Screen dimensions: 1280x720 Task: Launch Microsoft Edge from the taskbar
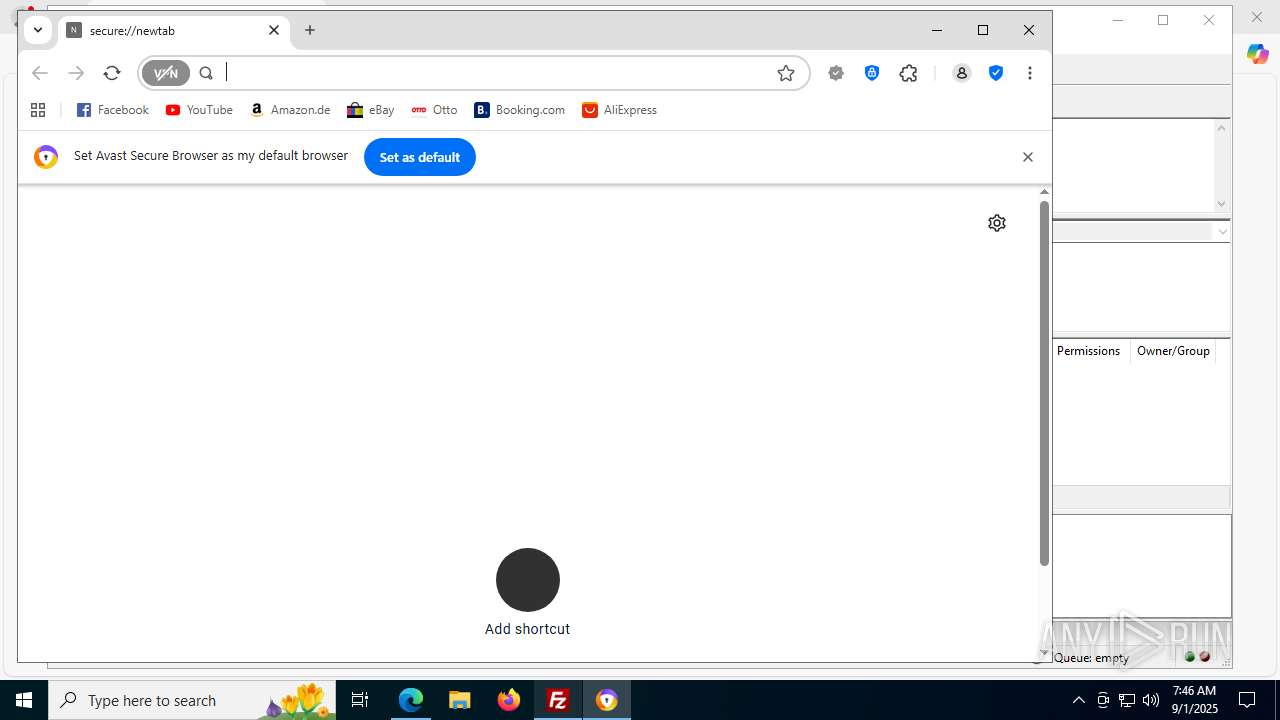(x=411, y=700)
